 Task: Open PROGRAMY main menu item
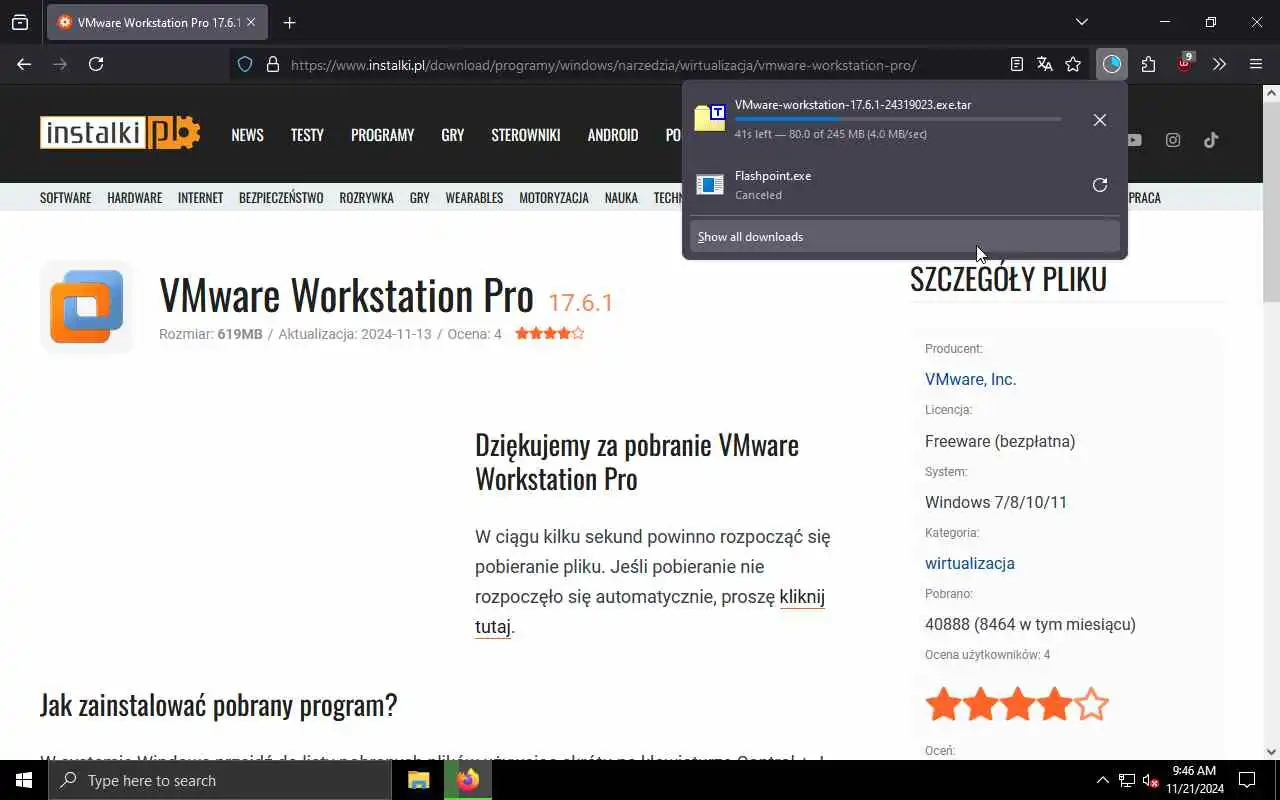click(x=382, y=135)
